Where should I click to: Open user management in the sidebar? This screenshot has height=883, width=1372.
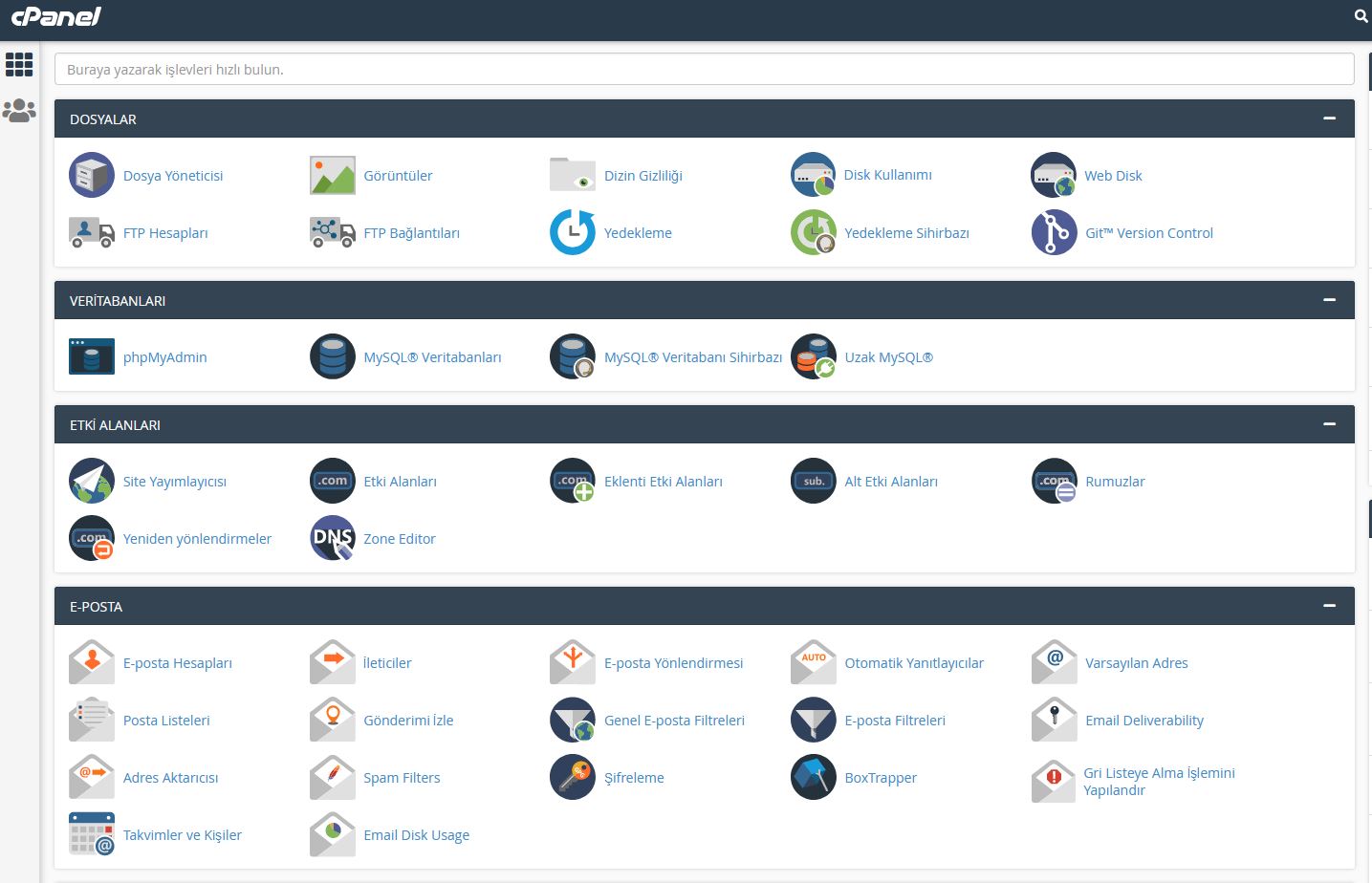click(x=19, y=111)
